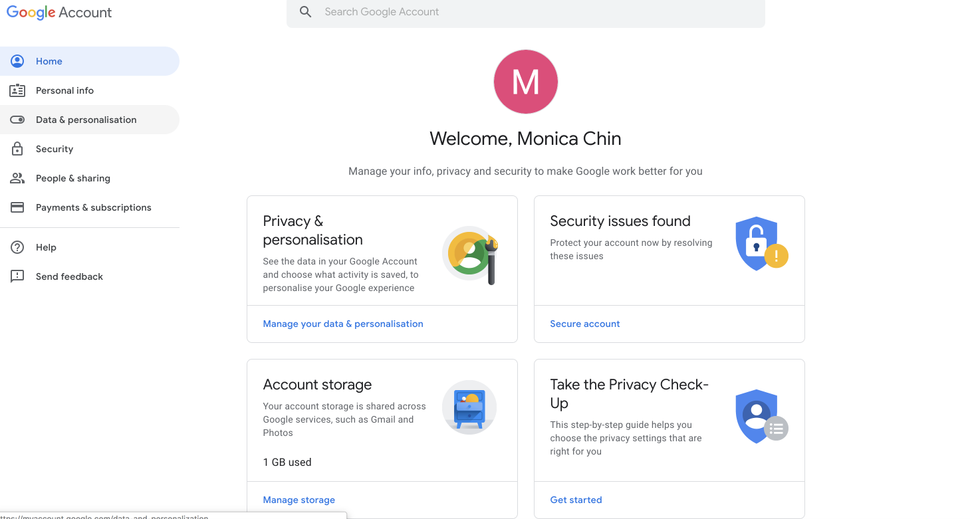Click the Manage storage link
970x519 pixels.
coord(299,500)
